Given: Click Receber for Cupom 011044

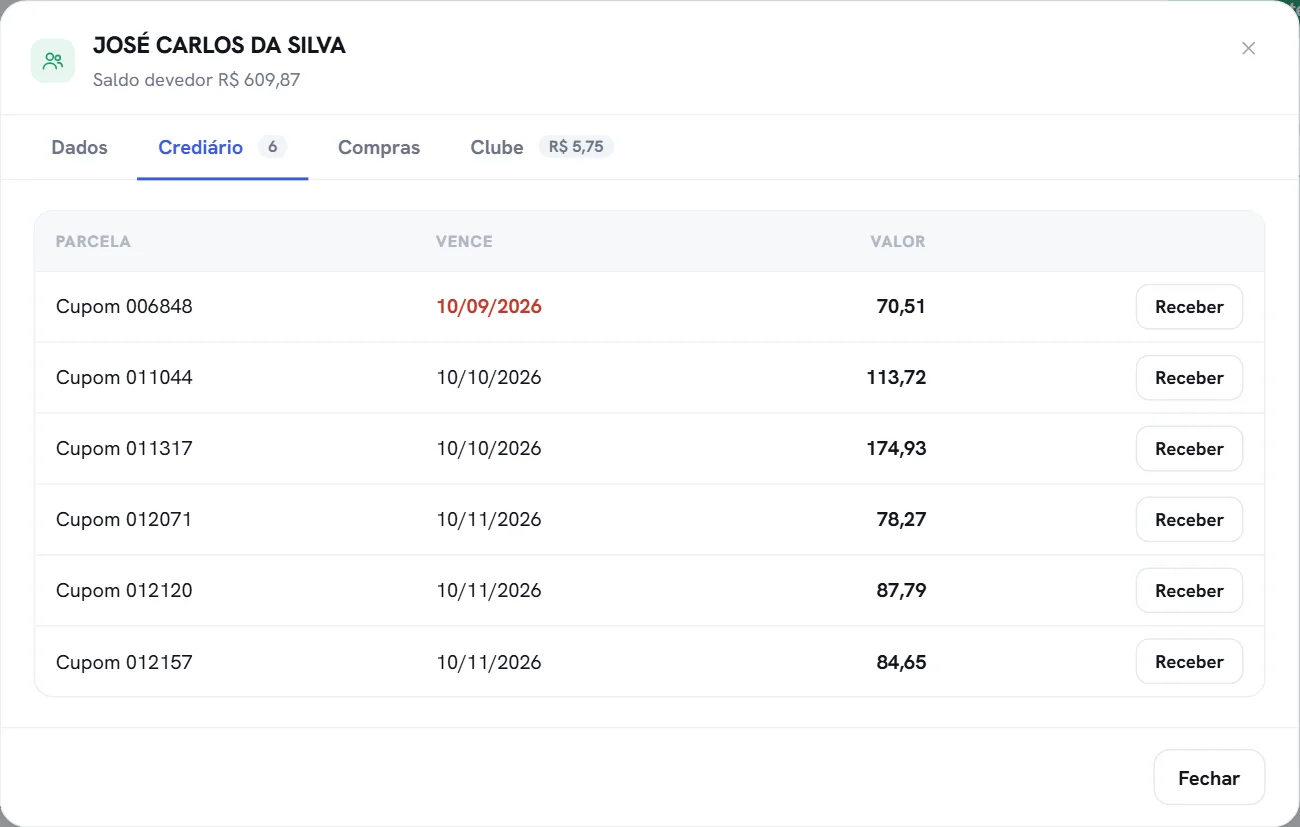Looking at the screenshot, I should 1189,378.
